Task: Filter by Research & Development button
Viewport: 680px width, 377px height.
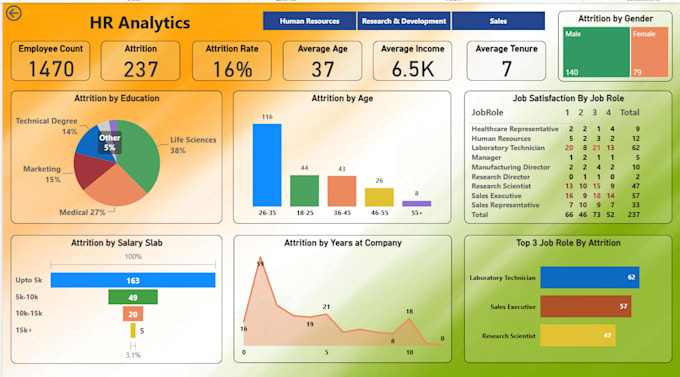Action: pos(404,21)
